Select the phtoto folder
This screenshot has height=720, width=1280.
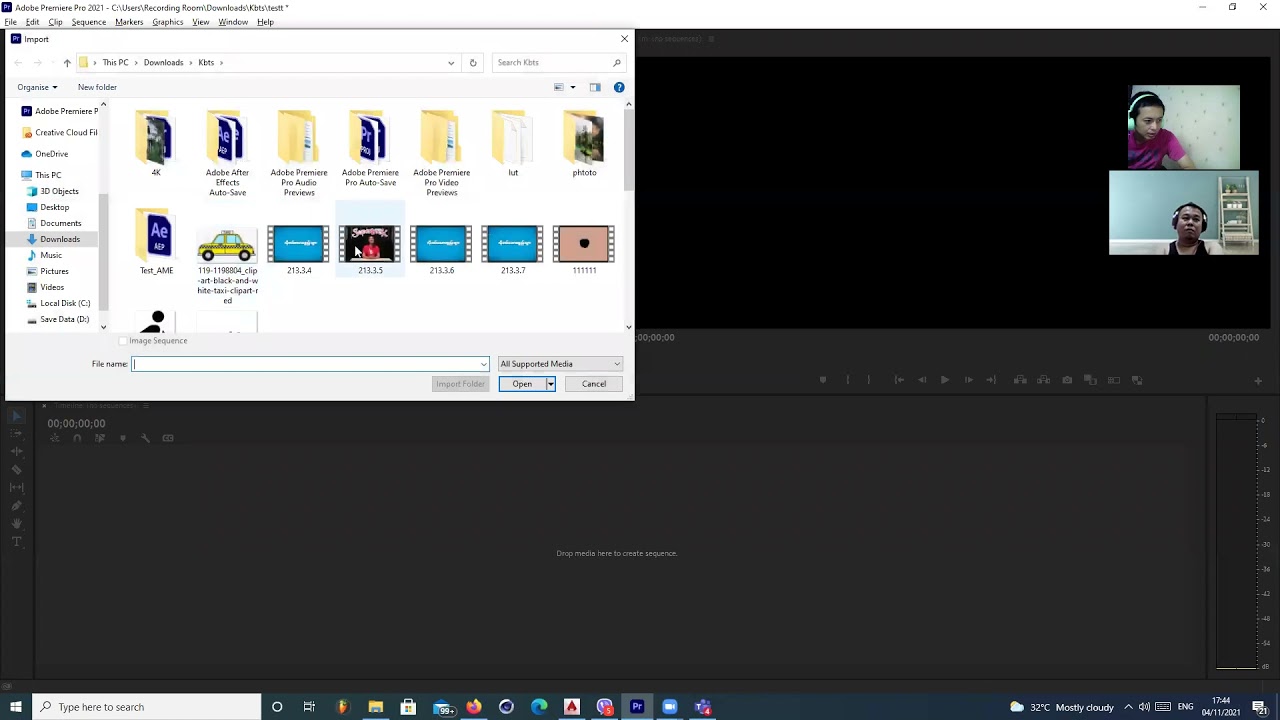click(x=584, y=145)
